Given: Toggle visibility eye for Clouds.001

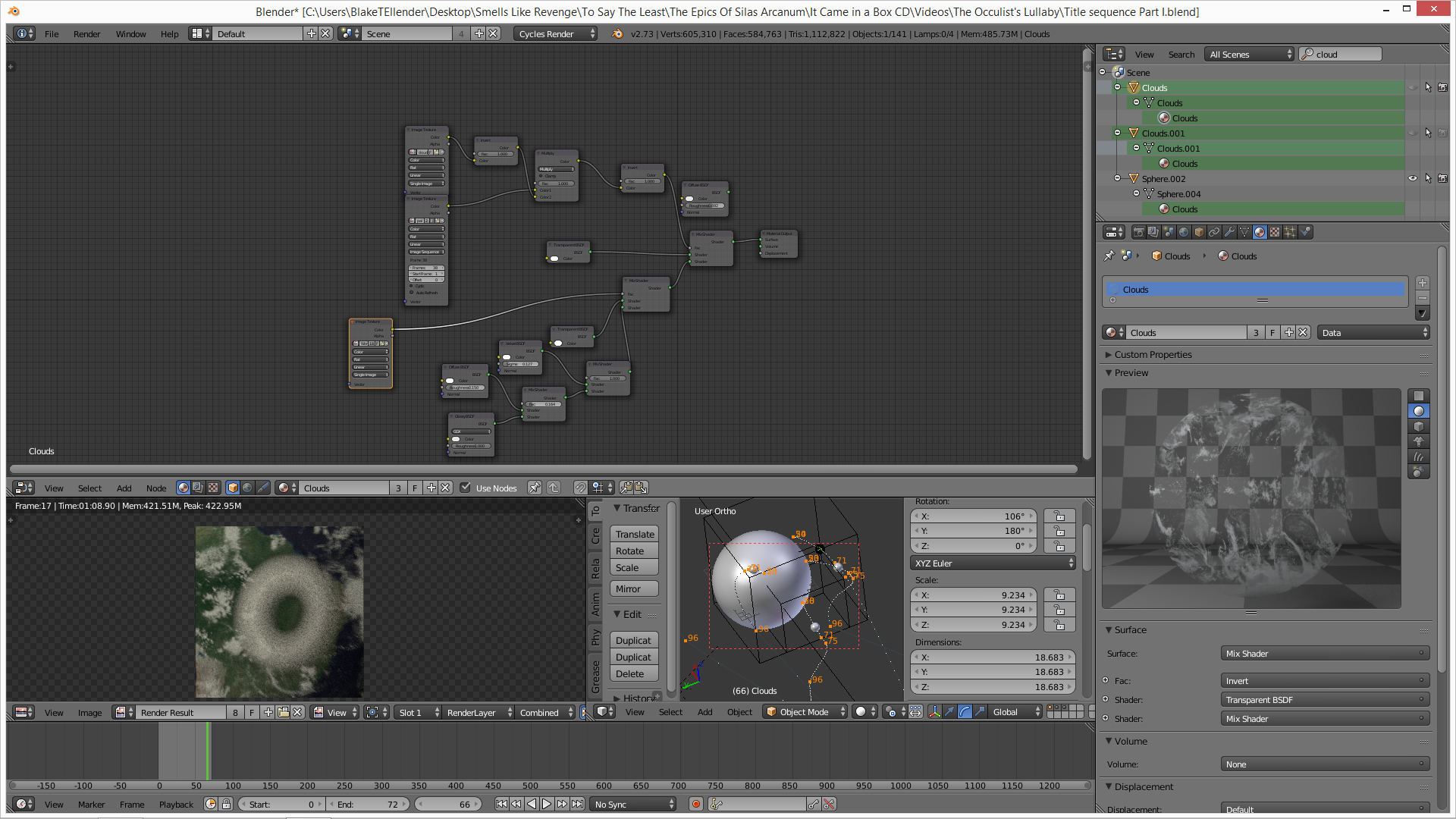Looking at the screenshot, I should (1413, 133).
